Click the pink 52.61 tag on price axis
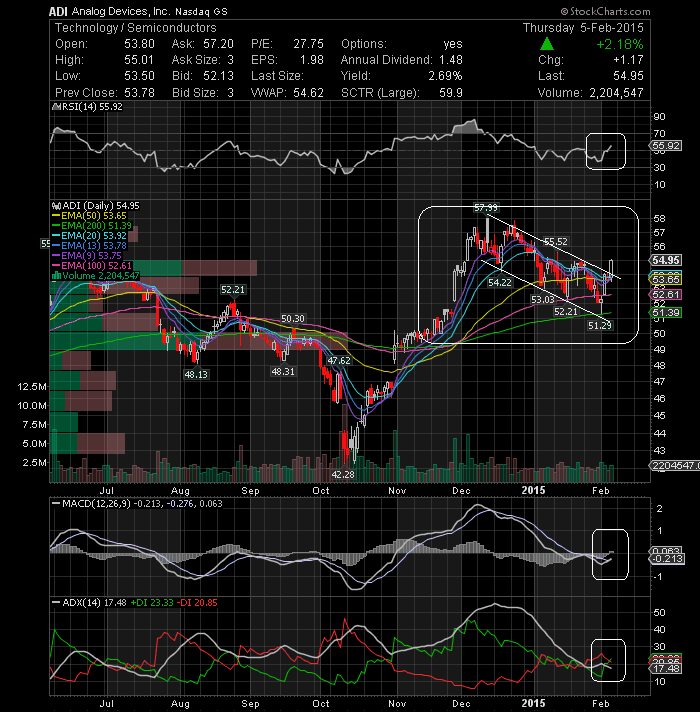Screen dimensions: 700x712 (666, 295)
